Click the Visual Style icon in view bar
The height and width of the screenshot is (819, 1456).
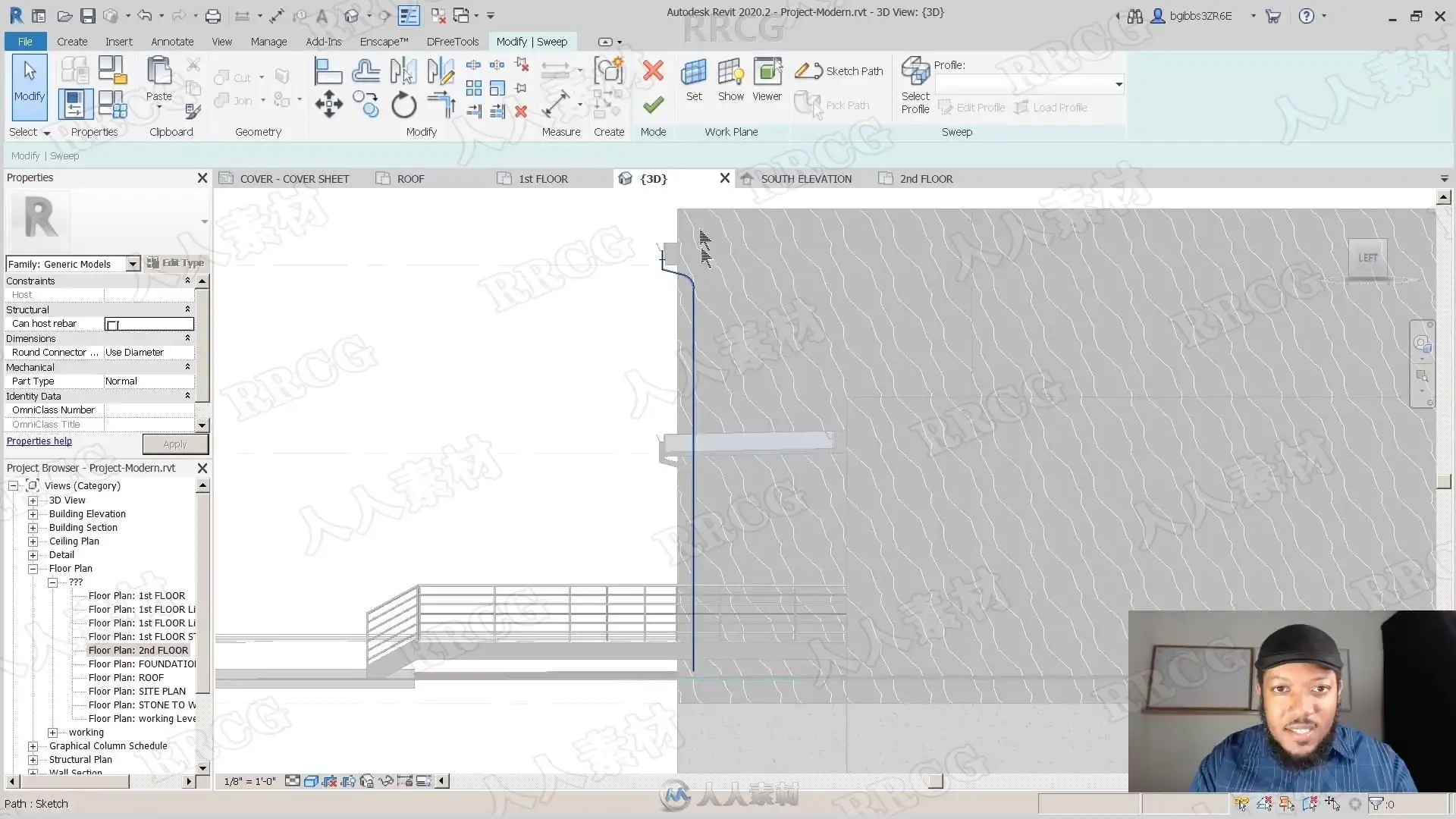[311, 781]
